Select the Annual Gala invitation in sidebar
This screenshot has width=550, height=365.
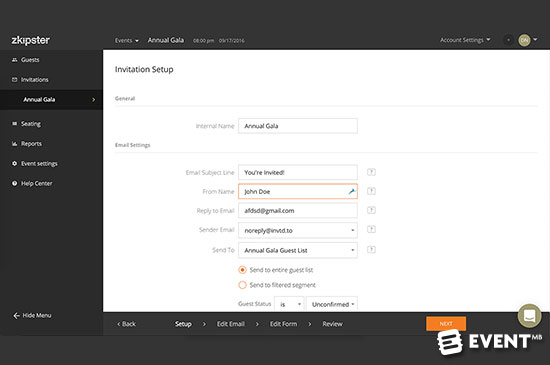tap(51, 100)
